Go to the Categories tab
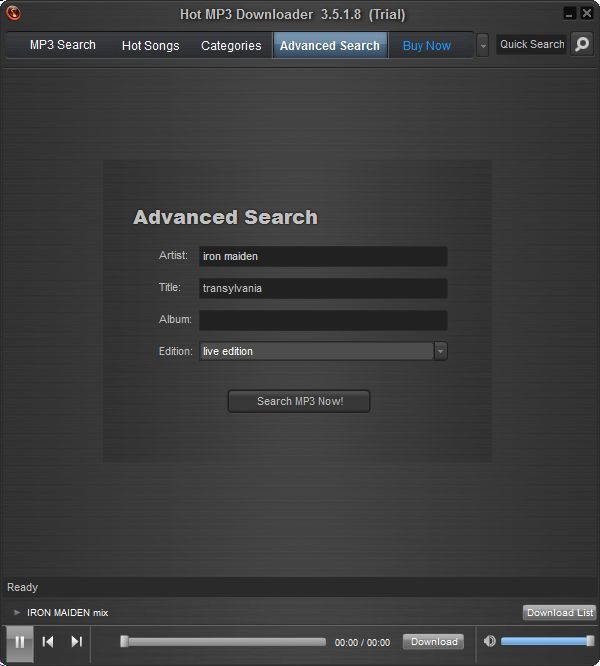 231,45
